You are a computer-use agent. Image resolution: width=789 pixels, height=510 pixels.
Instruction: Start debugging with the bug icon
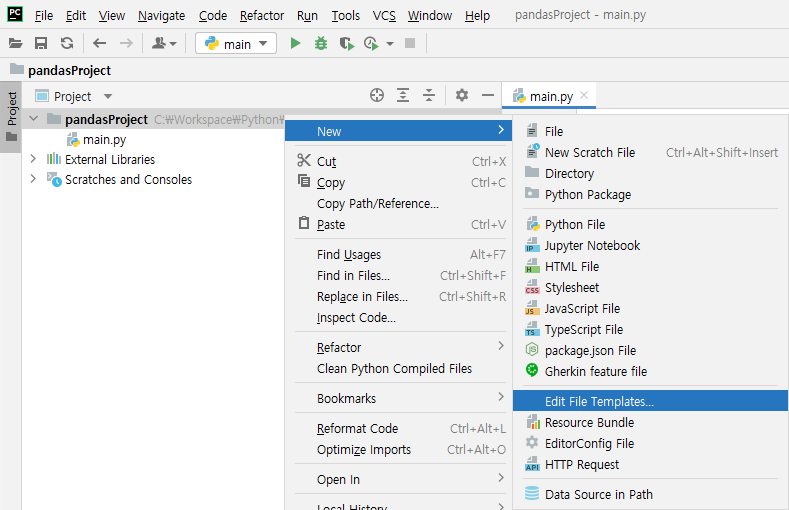(321, 44)
